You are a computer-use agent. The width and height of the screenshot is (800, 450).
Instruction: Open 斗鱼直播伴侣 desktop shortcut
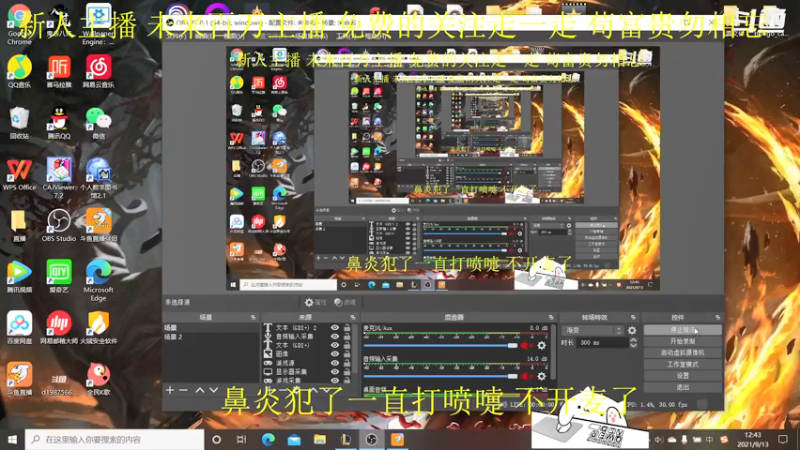[98, 225]
